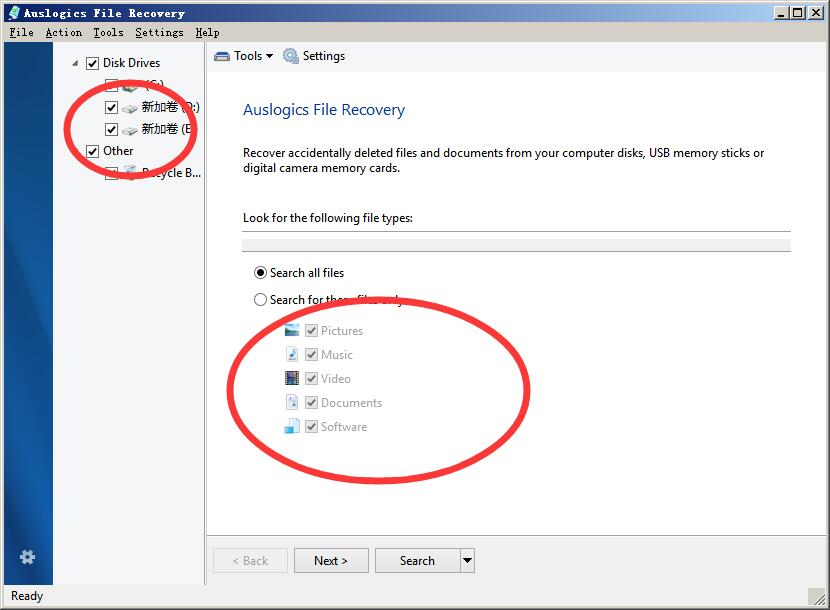The image size is (830, 610).
Task: Uncheck the Disk Drives checkbox
Action: tap(93, 64)
